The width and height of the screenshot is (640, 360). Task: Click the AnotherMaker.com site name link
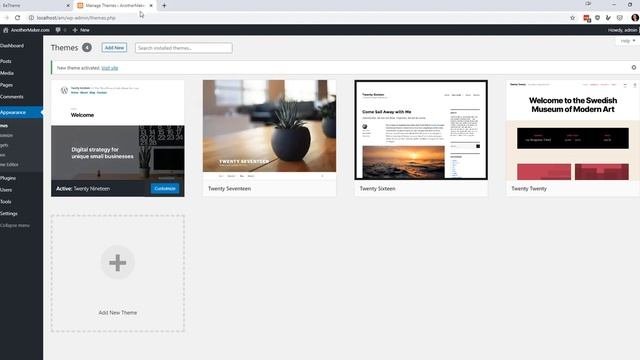[x=30, y=30]
